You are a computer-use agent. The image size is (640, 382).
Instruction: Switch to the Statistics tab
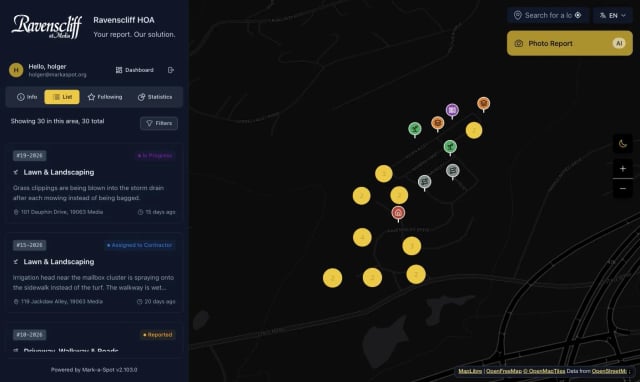(x=155, y=97)
